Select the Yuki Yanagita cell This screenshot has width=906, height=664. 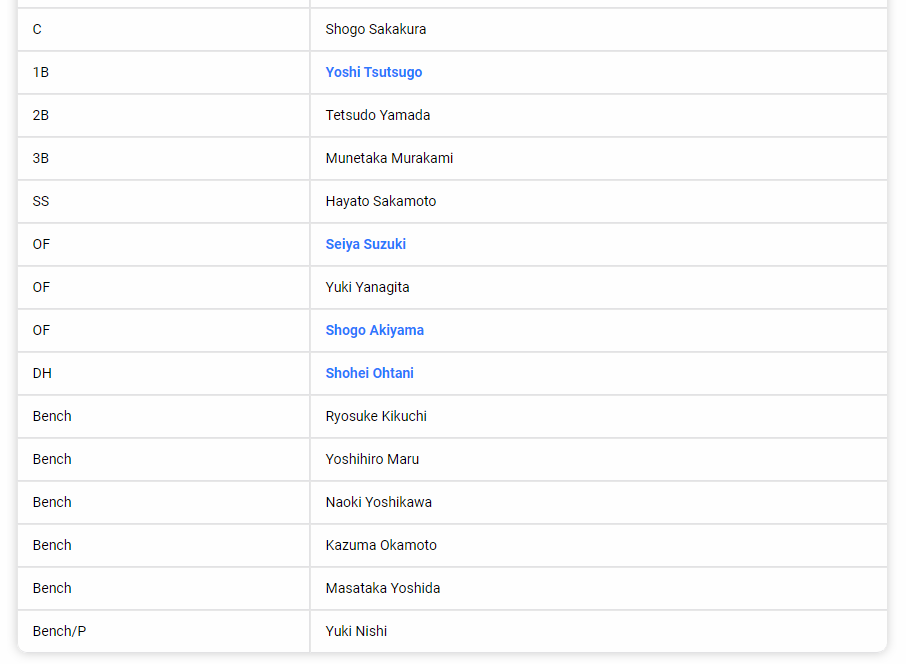367,287
